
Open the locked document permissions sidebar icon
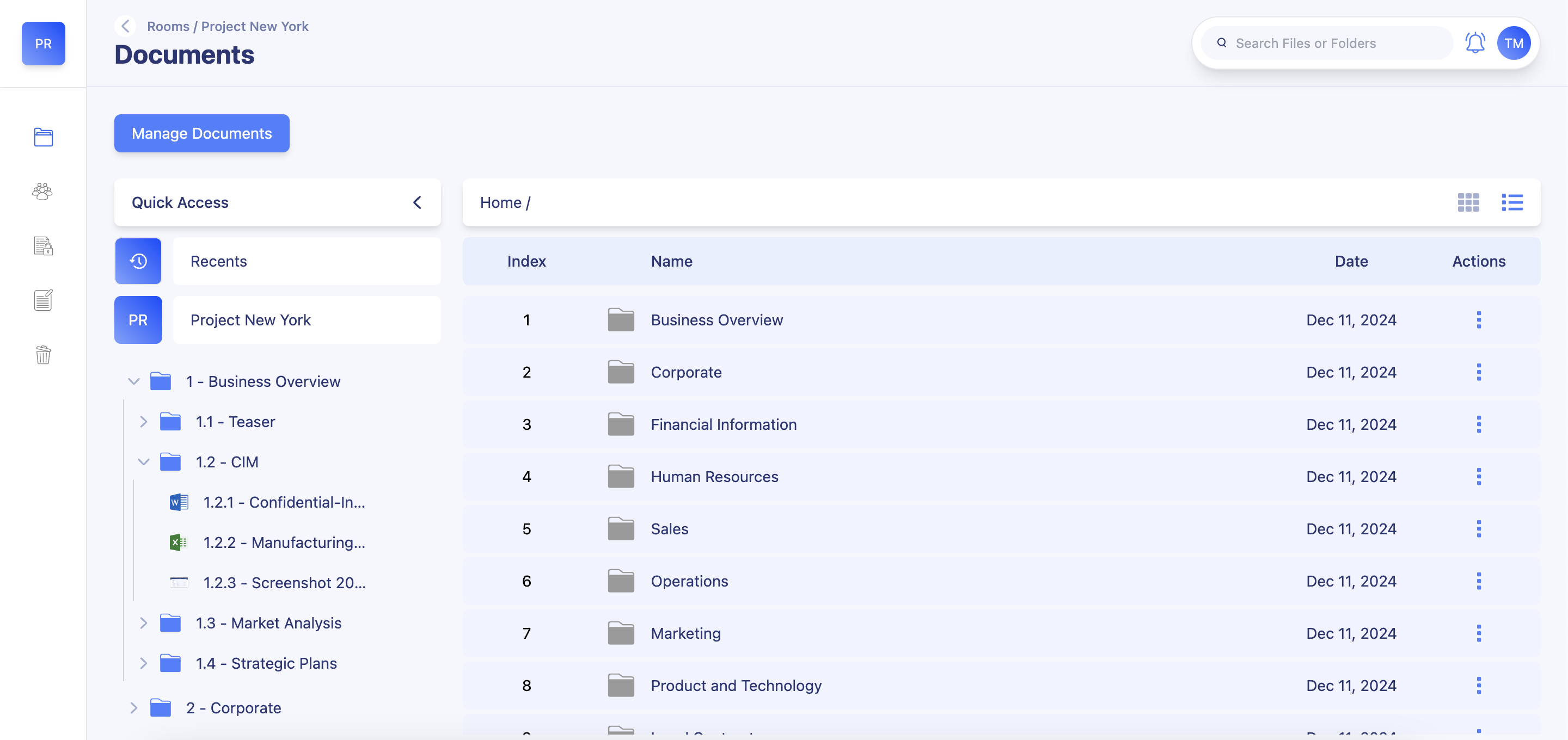43,246
